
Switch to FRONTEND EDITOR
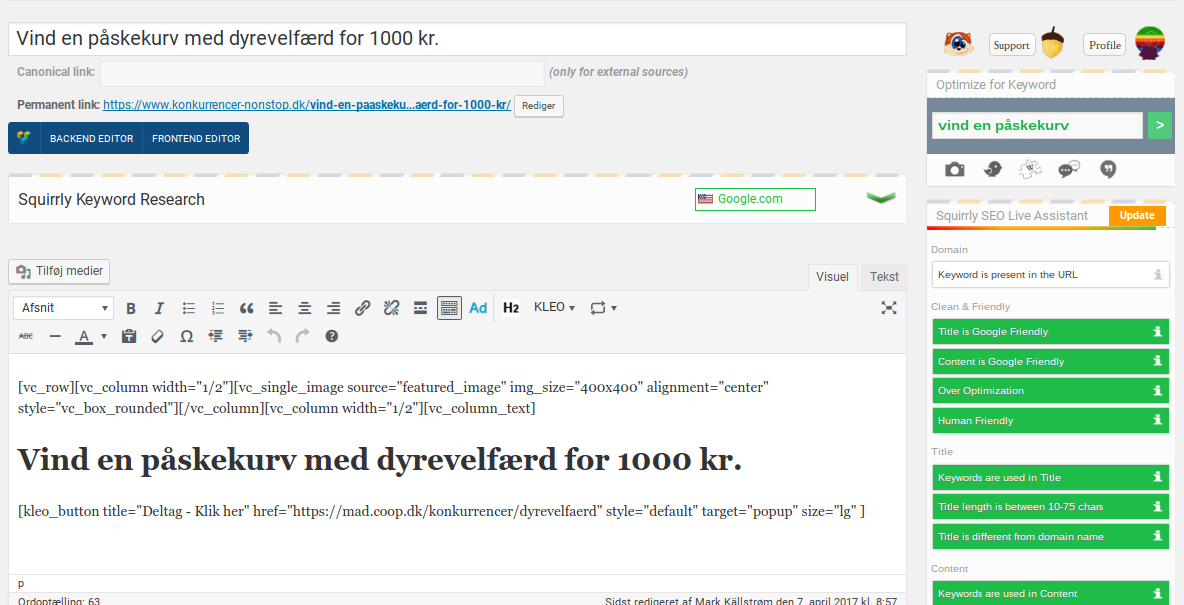196,138
